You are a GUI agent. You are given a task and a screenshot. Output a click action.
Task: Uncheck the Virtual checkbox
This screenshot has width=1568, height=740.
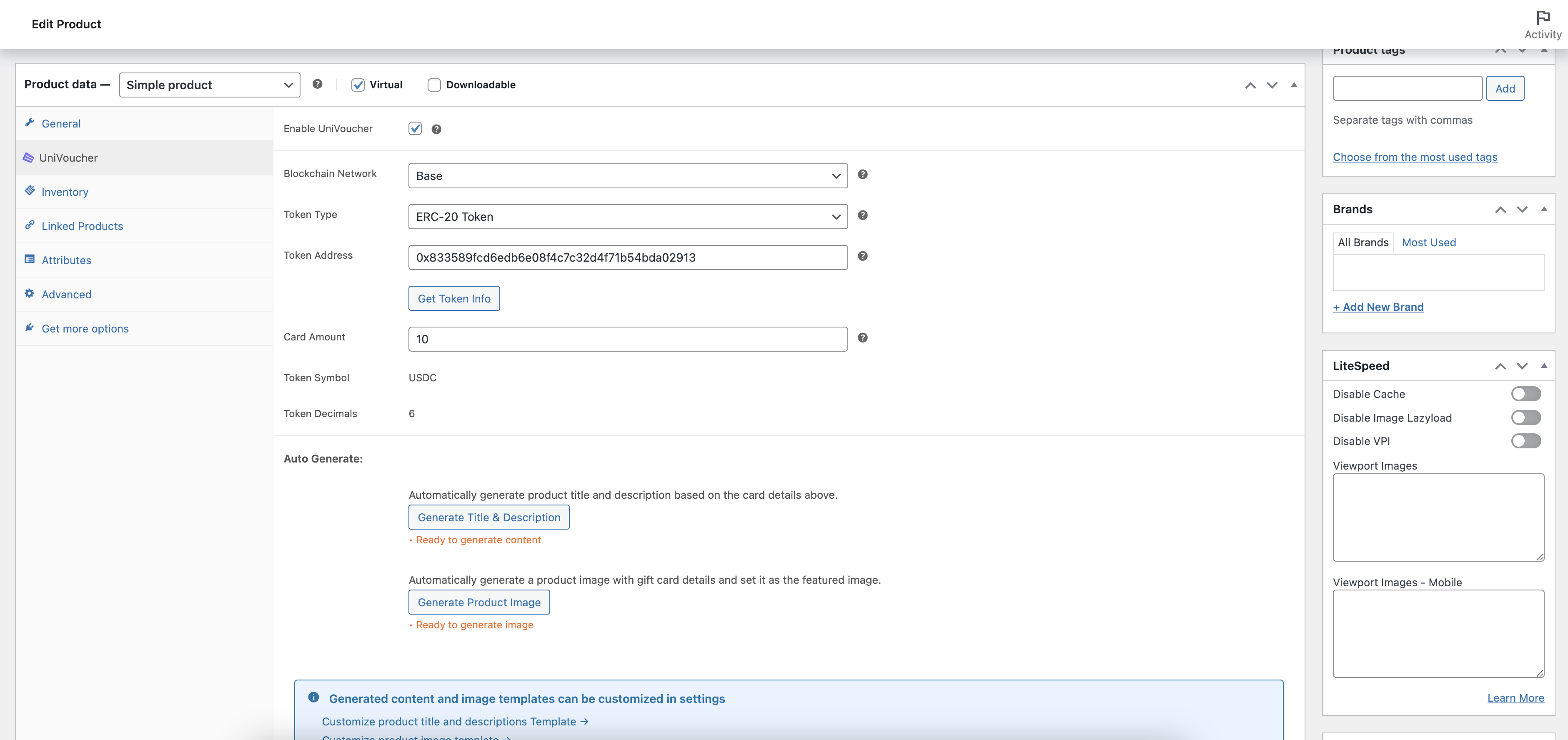point(358,85)
